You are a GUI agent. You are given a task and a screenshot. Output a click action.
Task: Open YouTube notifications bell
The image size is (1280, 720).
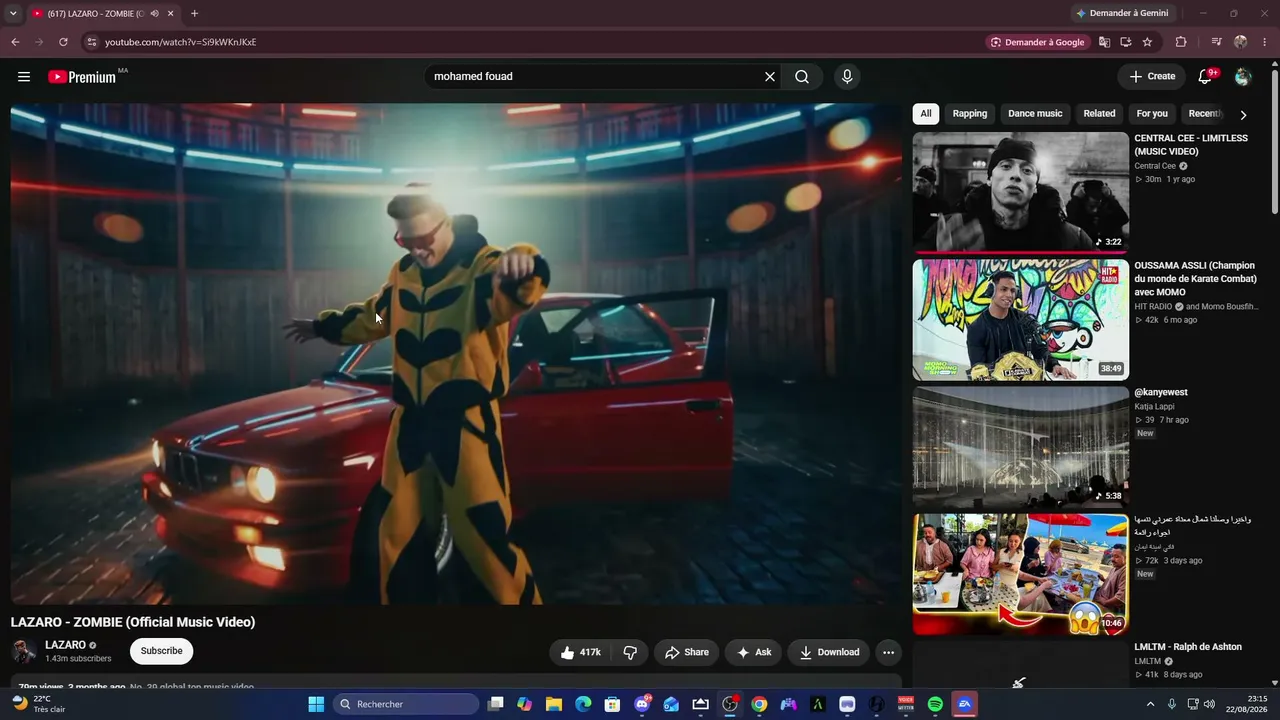[1205, 77]
